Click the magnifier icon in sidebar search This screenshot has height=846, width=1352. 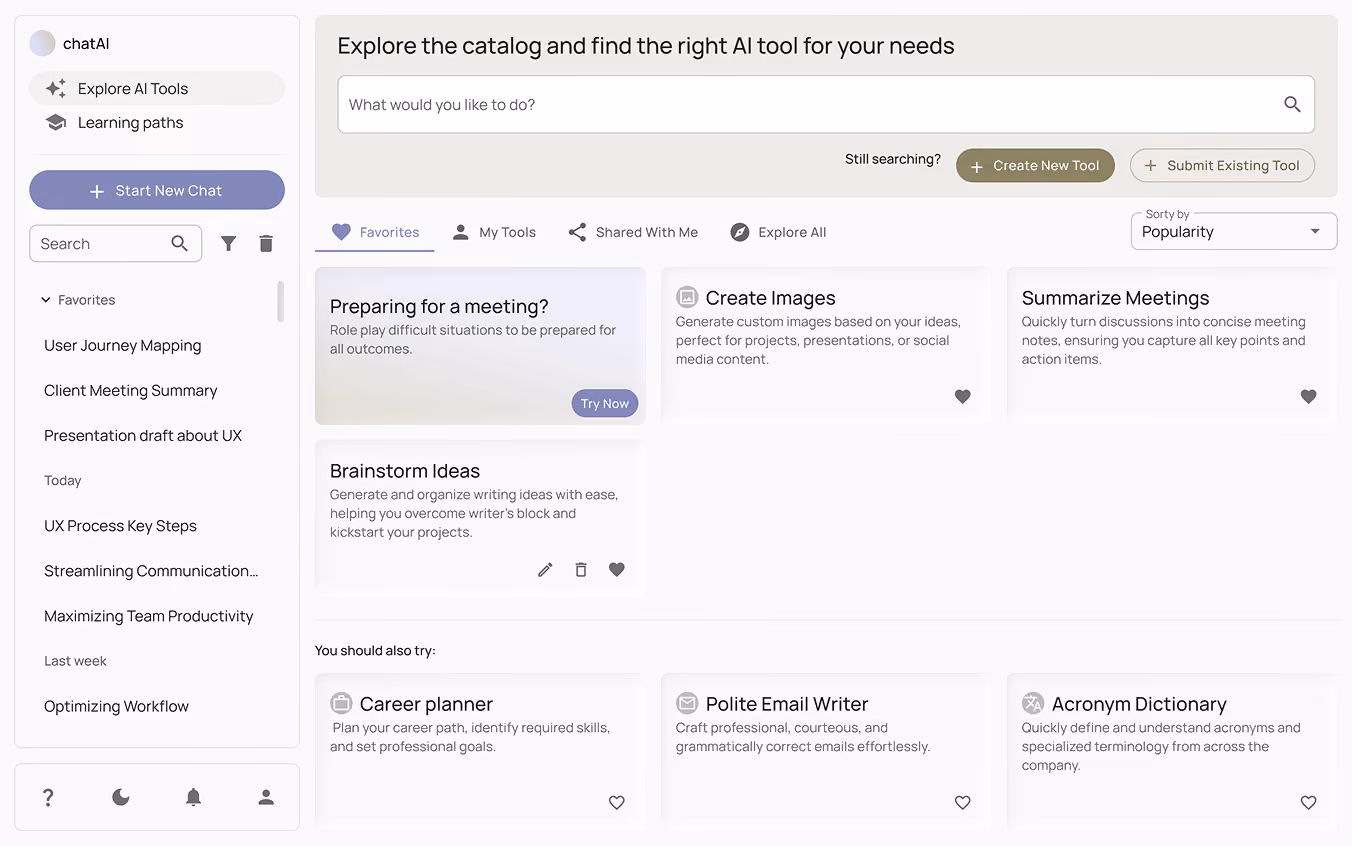(180, 243)
